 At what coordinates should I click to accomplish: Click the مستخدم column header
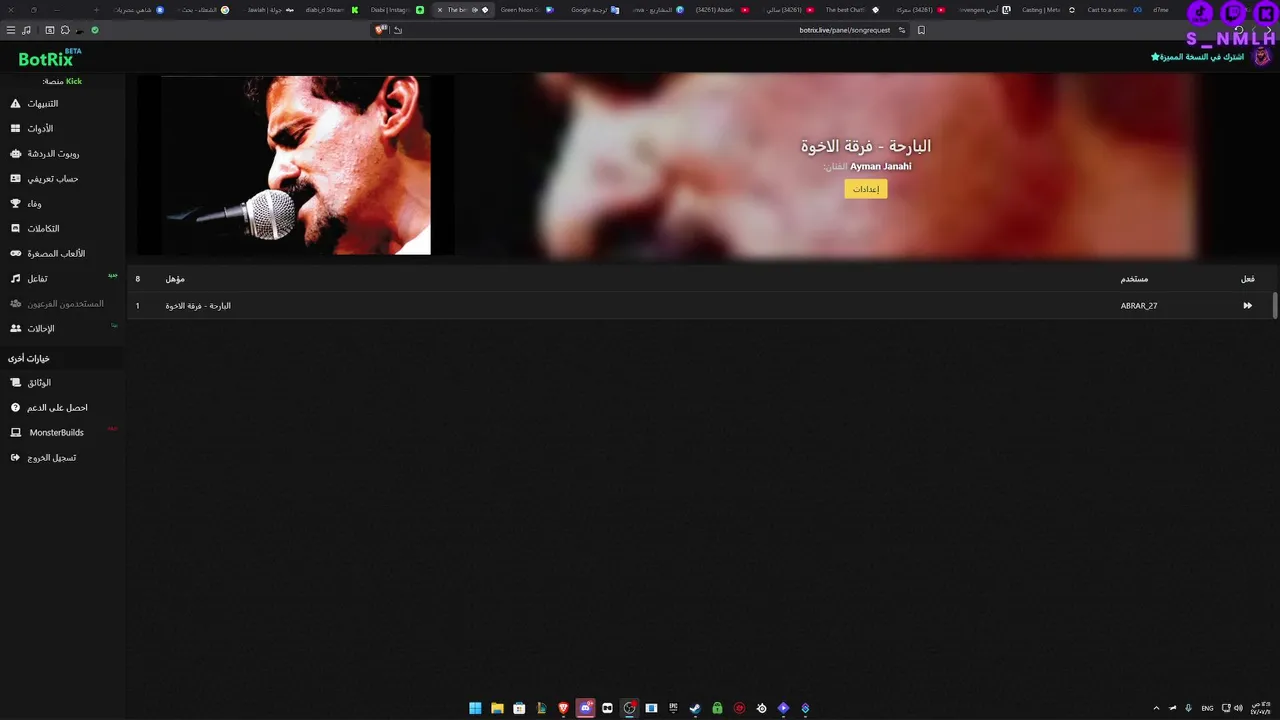coord(1134,279)
